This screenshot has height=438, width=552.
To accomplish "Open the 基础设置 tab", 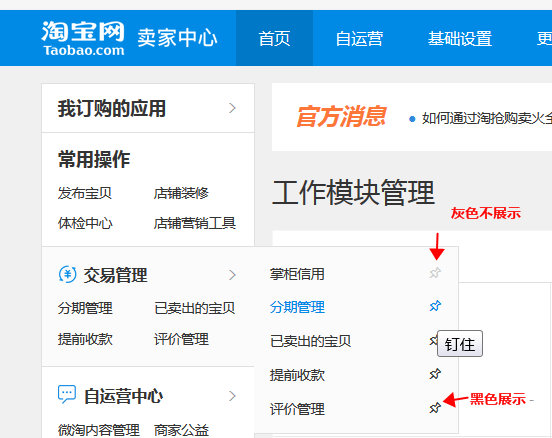I will pyautogui.click(x=459, y=38).
